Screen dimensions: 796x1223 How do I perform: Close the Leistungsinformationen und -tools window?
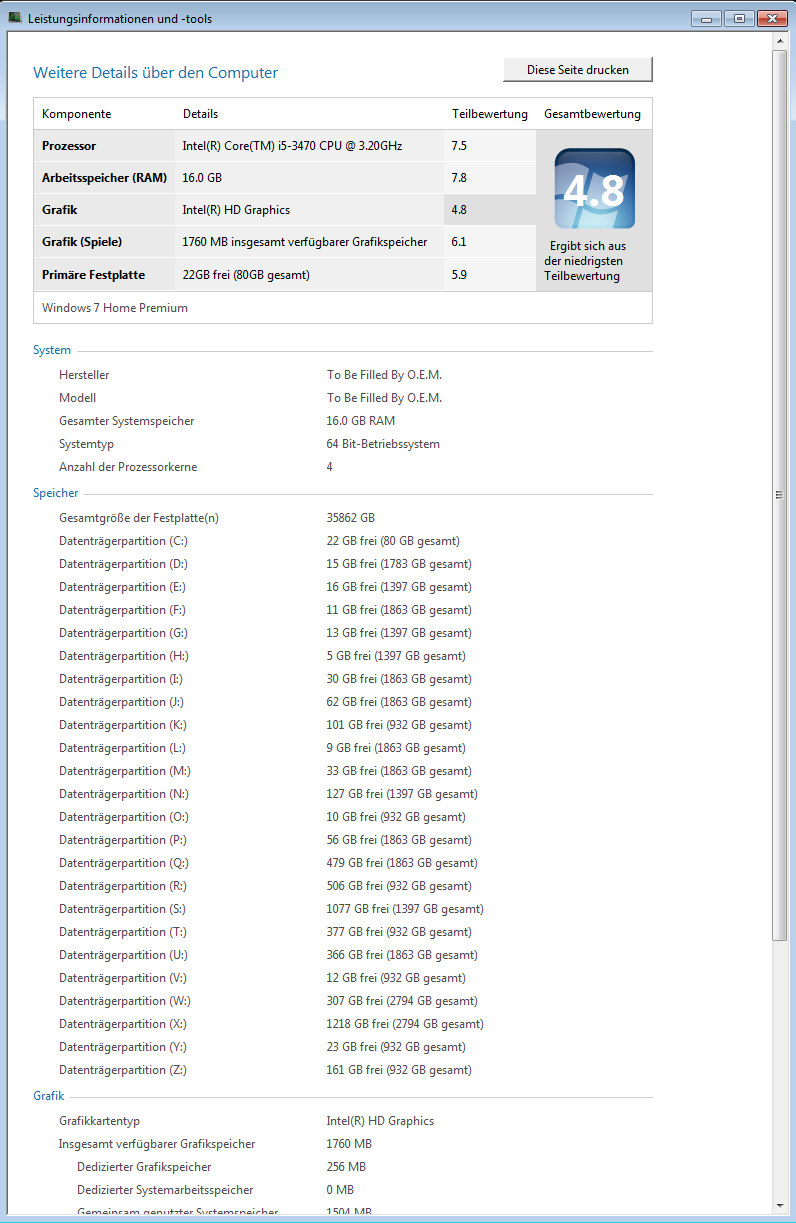coord(771,18)
